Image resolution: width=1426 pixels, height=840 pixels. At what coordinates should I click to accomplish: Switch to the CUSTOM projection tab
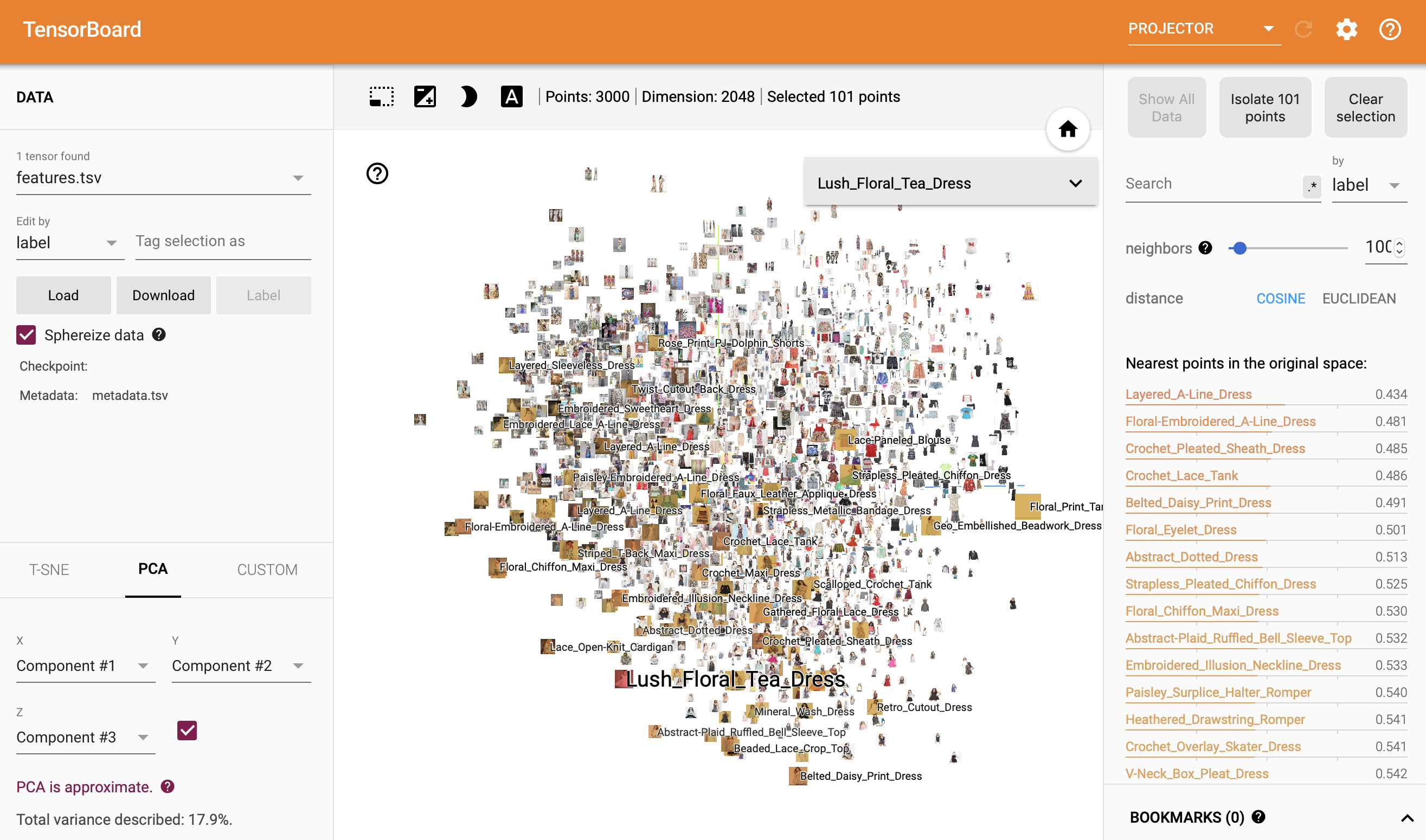(267, 570)
